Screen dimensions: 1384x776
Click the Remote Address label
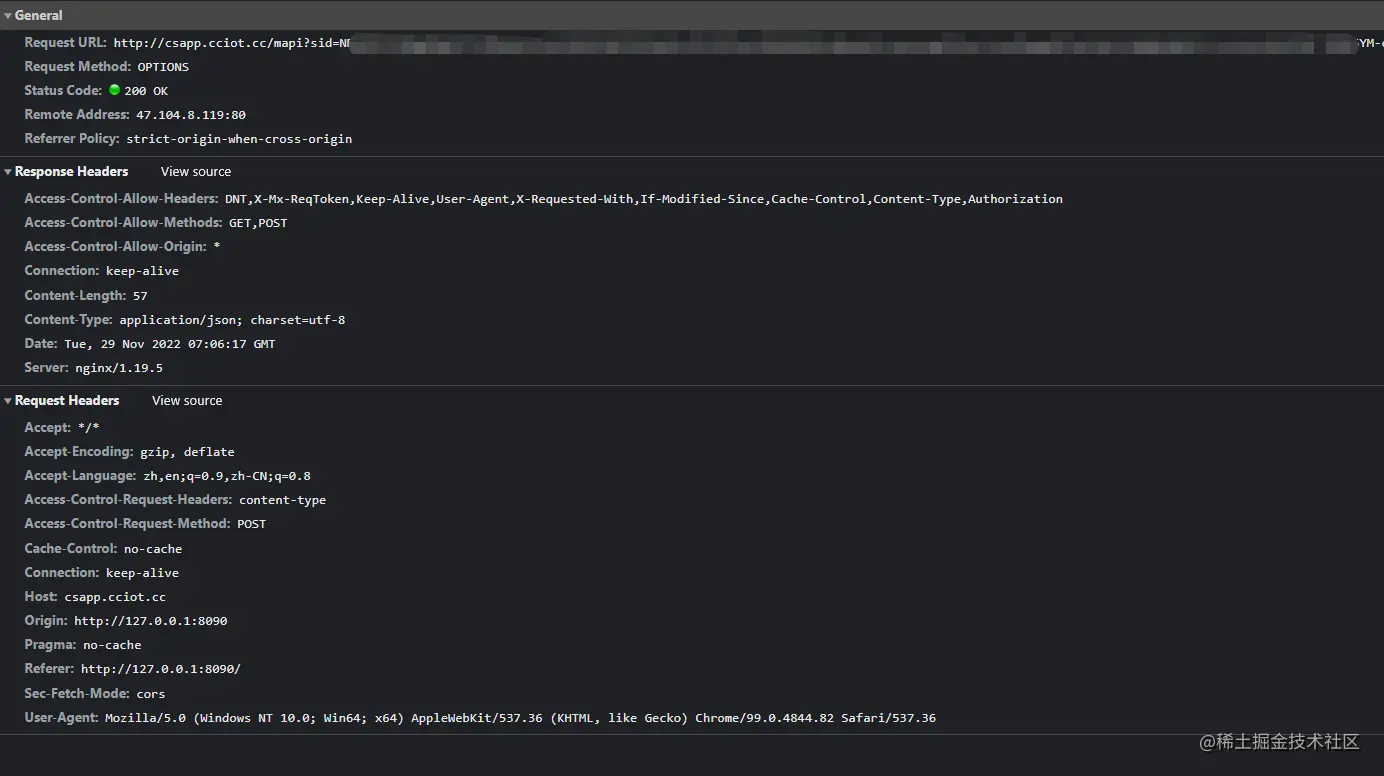[77, 115]
